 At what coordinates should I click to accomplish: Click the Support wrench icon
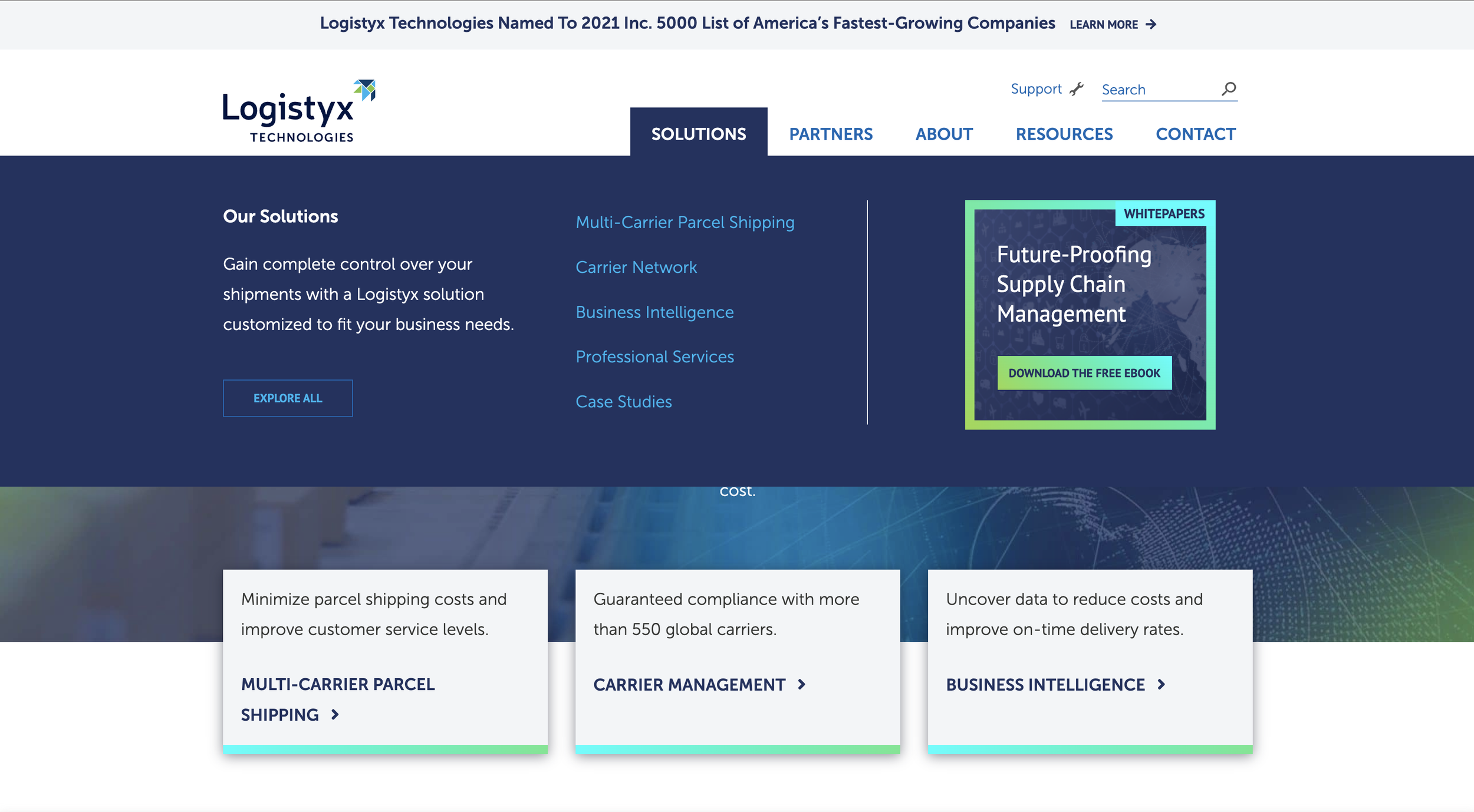pyautogui.click(x=1077, y=89)
